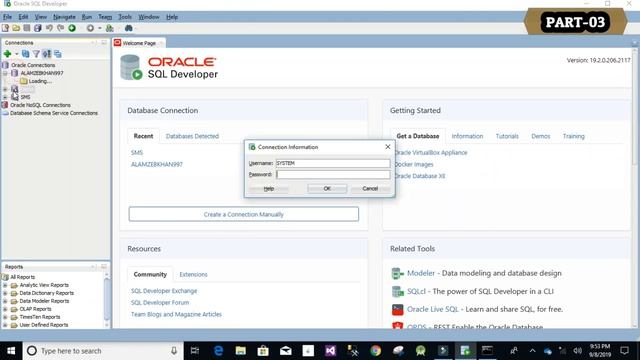Click the Save toolbar icon
This screenshot has height=360, width=640.
pyautogui.click(x=27, y=28)
